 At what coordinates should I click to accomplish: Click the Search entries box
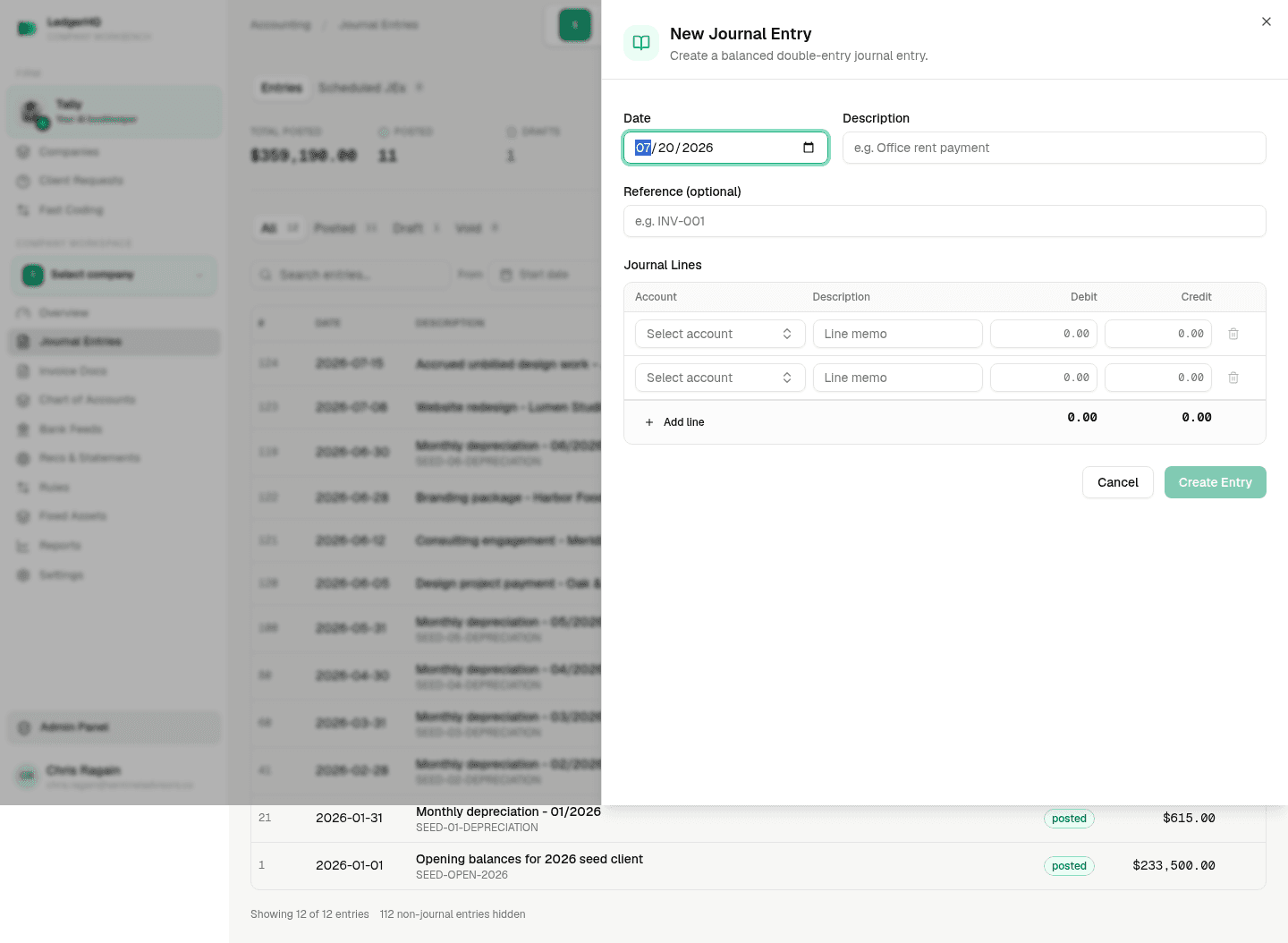[351, 275]
